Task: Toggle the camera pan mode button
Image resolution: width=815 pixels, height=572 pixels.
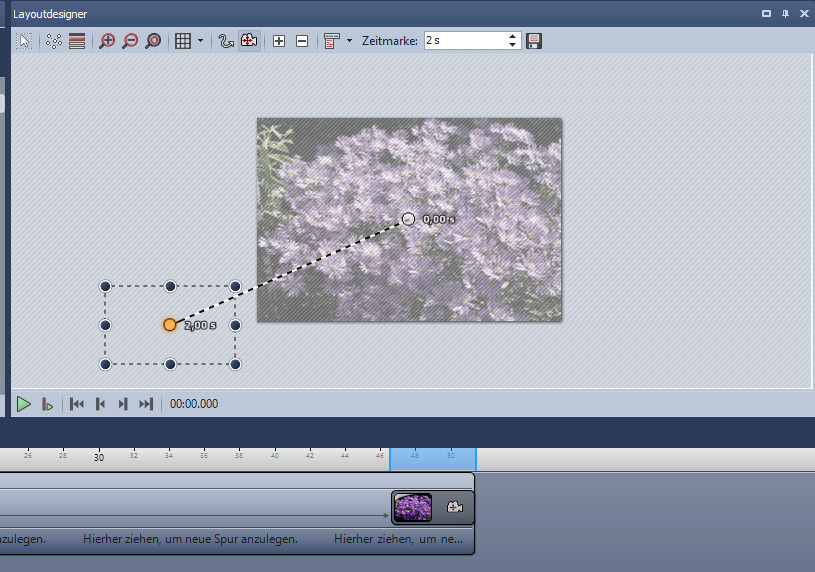Action: [x=249, y=41]
